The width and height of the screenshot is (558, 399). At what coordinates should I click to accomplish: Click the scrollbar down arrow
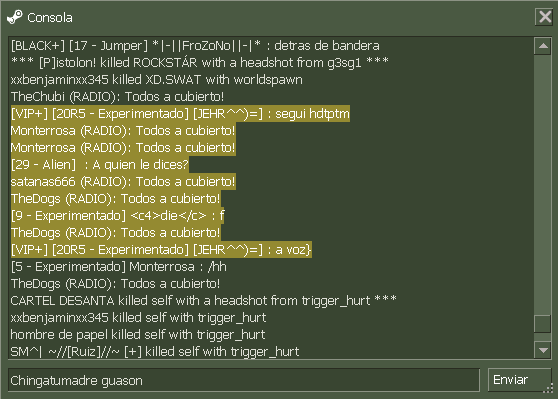(x=543, y=350)
